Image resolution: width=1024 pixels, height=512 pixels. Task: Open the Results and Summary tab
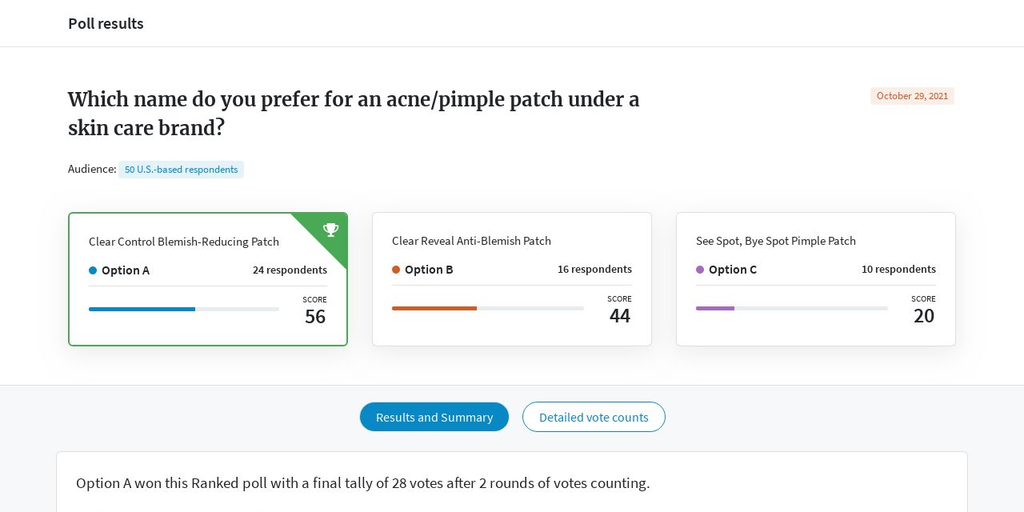434,417
